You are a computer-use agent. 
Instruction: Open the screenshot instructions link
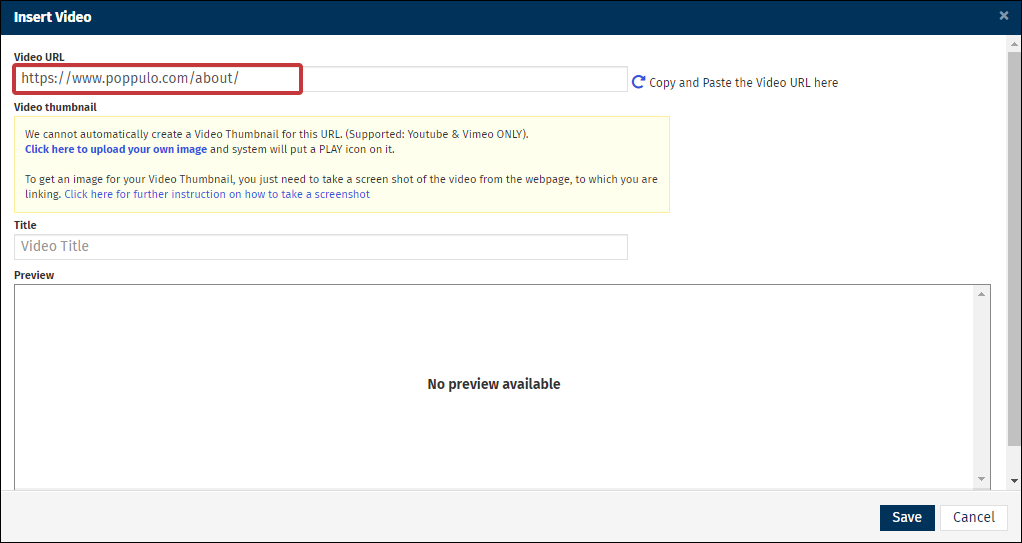coord(217,195)
